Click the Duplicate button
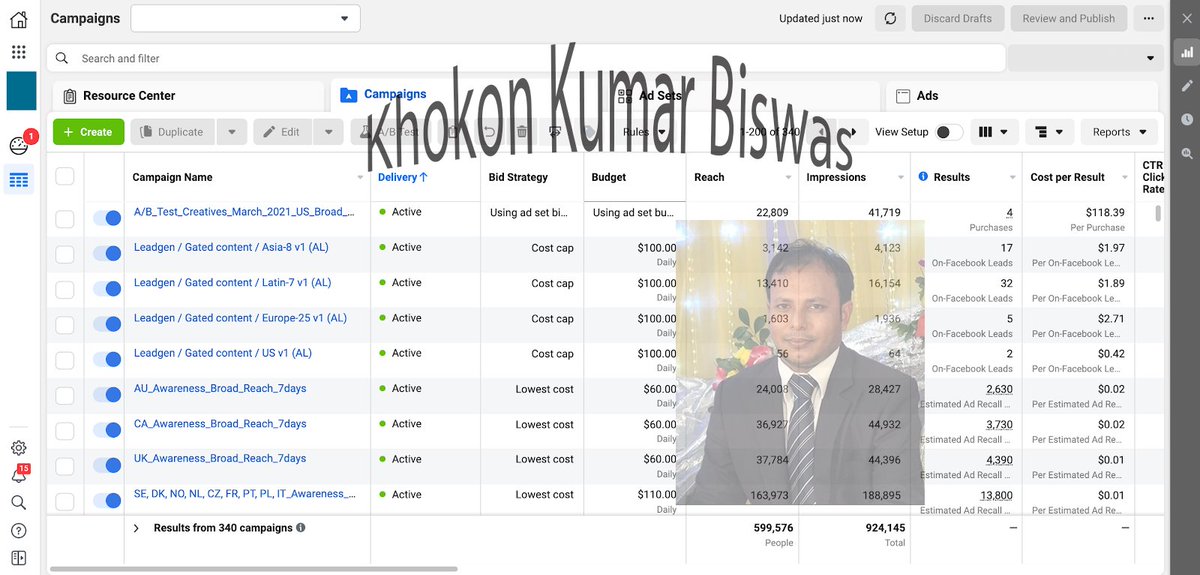The image size is (1200, 575). click(x=173, y=132)
